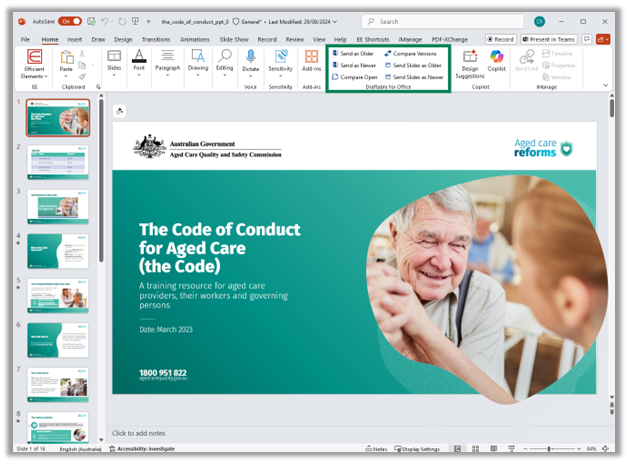Click Send Slides as Older

[x=413, y=65]
